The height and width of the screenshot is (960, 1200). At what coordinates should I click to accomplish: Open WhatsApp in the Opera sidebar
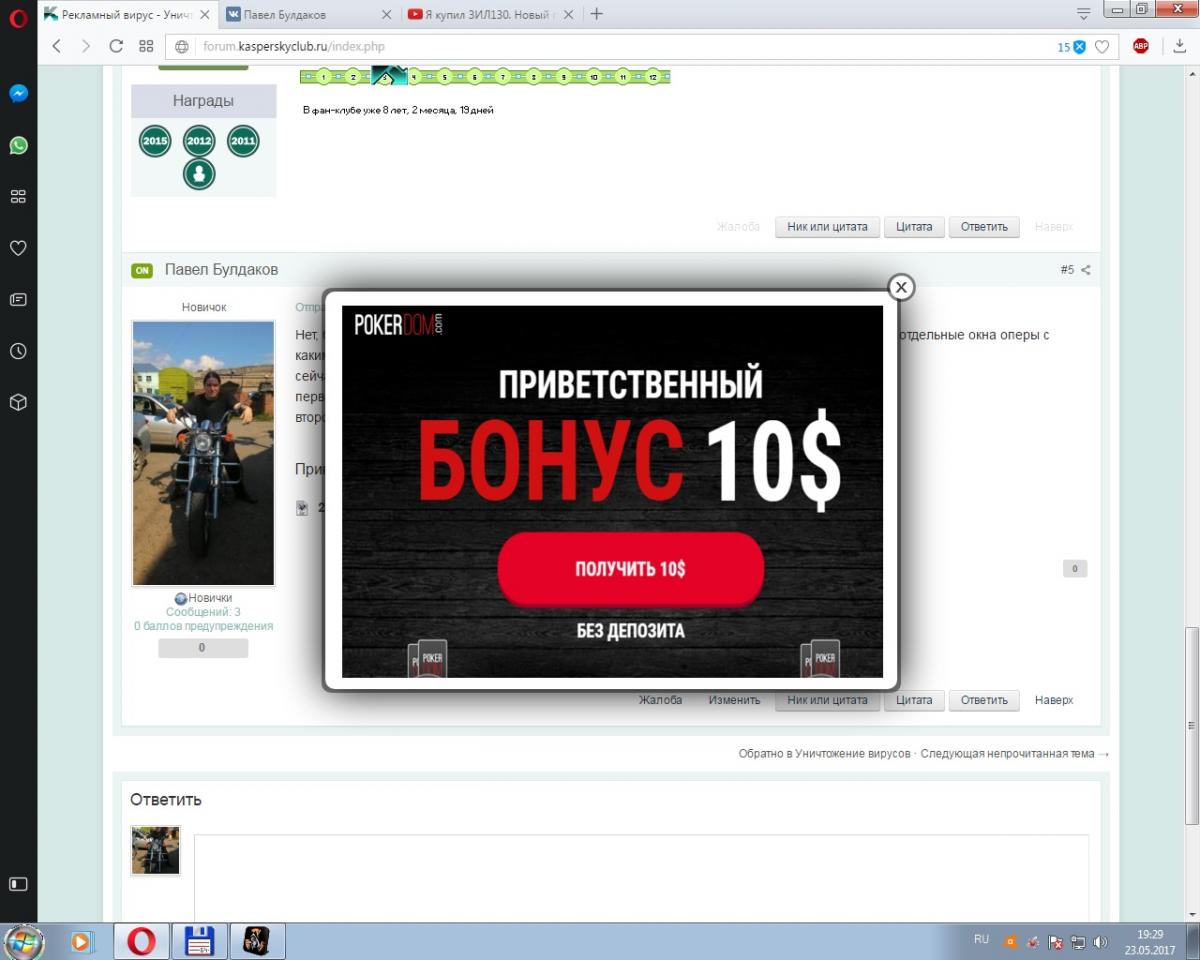(18, 145)
